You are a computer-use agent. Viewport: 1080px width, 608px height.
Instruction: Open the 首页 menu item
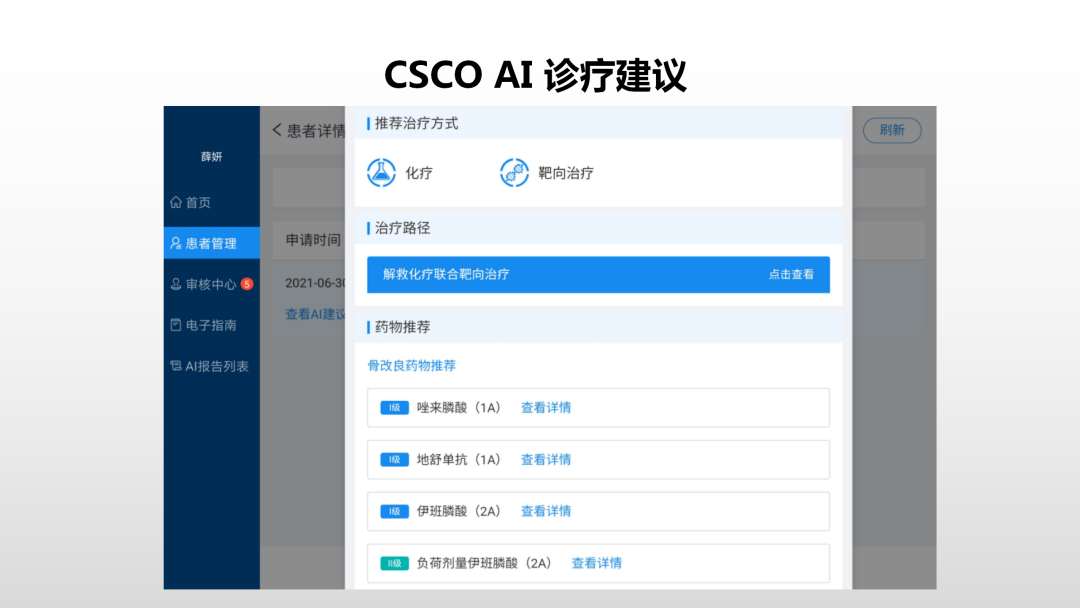click(198, 202)
